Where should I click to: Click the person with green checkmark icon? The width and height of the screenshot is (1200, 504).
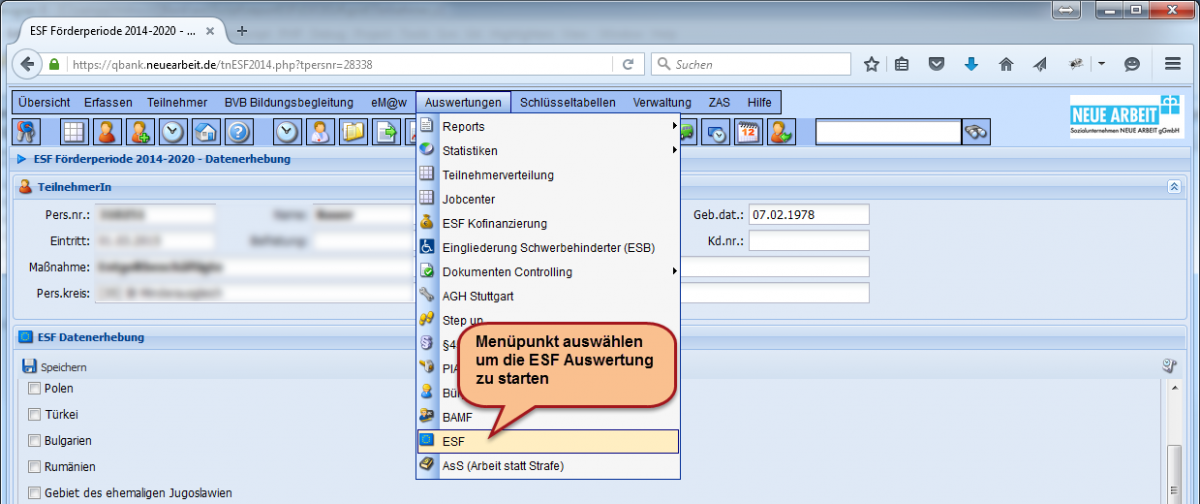point(781,132)
